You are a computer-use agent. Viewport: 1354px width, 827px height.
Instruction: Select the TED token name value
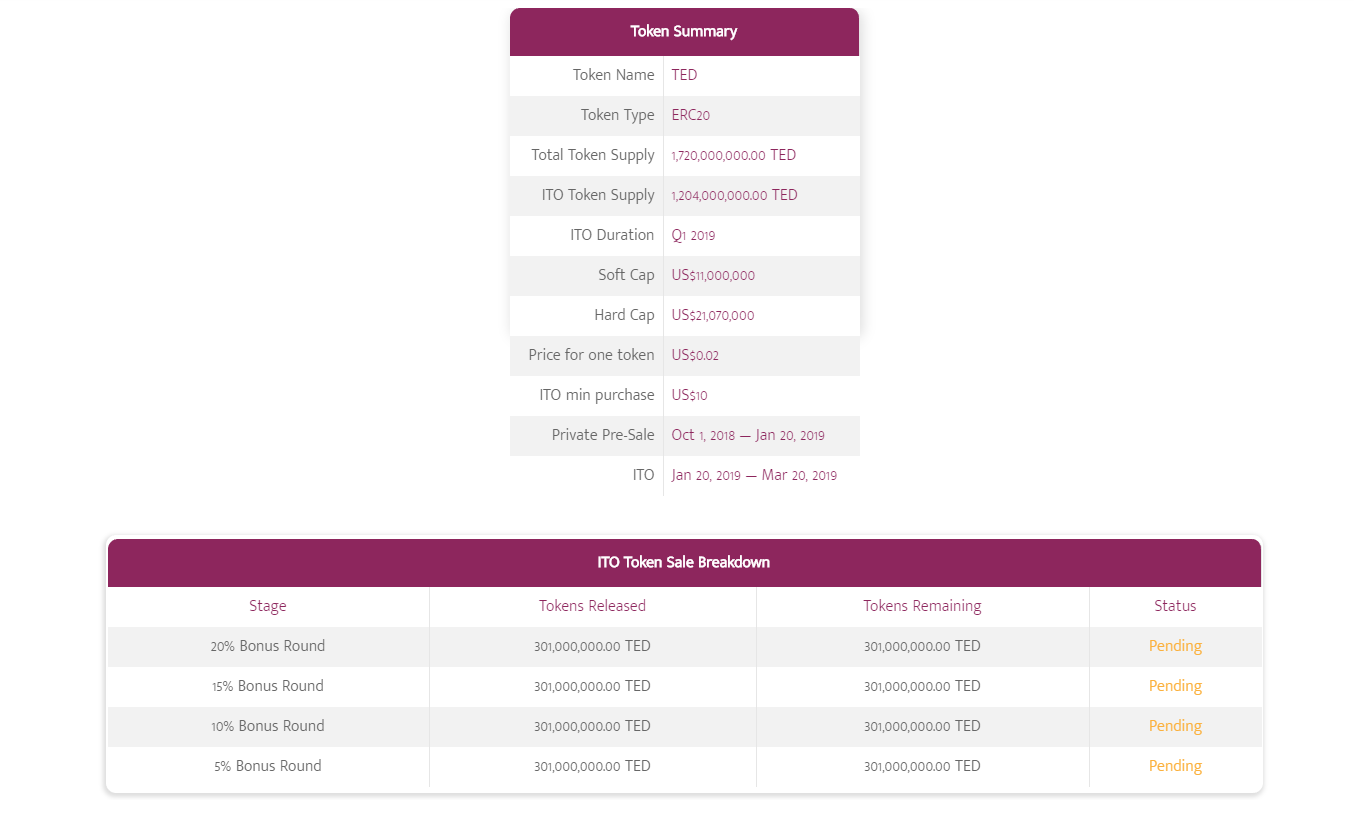pos(685,75)
